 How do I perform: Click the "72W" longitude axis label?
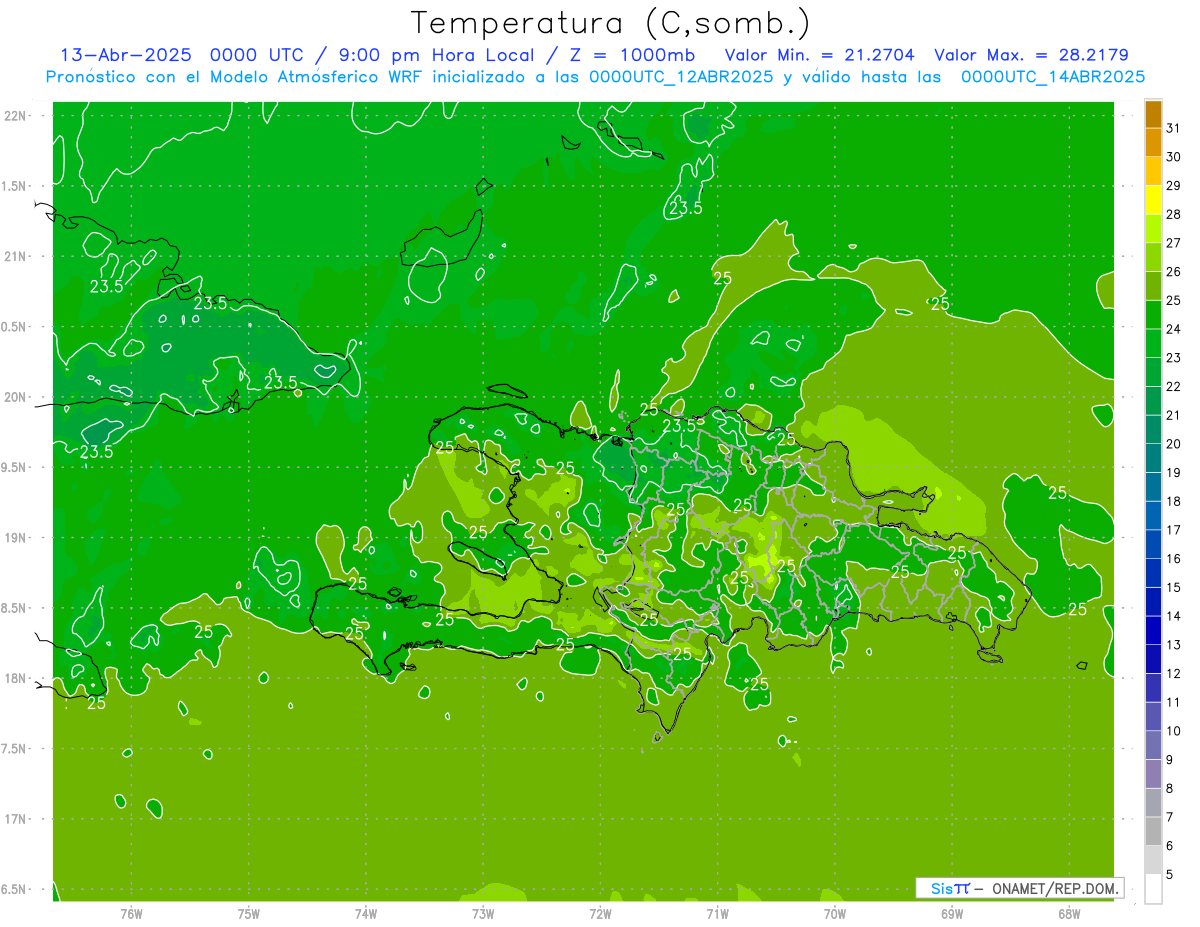coord(600,913)
